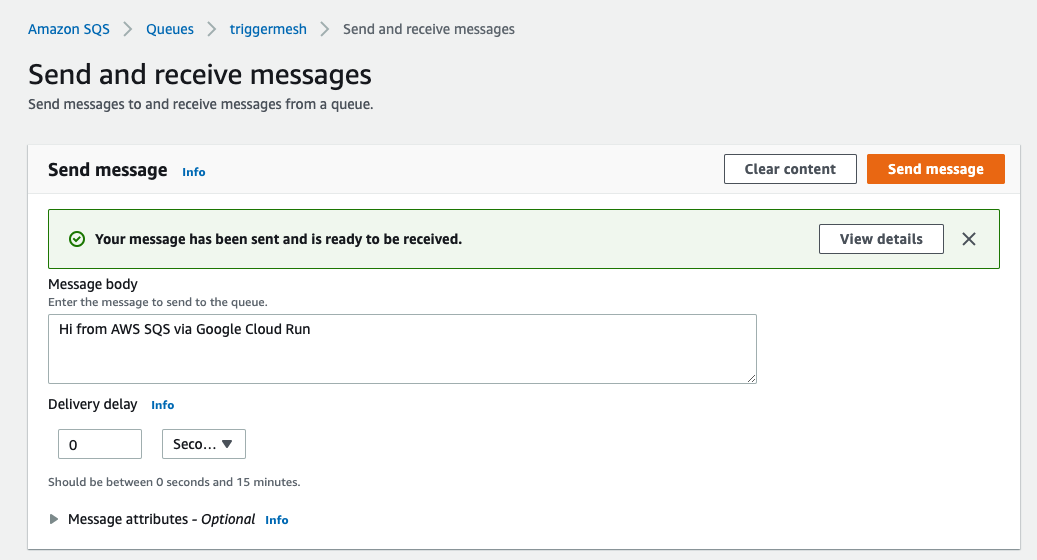1037x560 pixels.
Task: Click the green success checkmark icon
Action: tap(77, 239)
